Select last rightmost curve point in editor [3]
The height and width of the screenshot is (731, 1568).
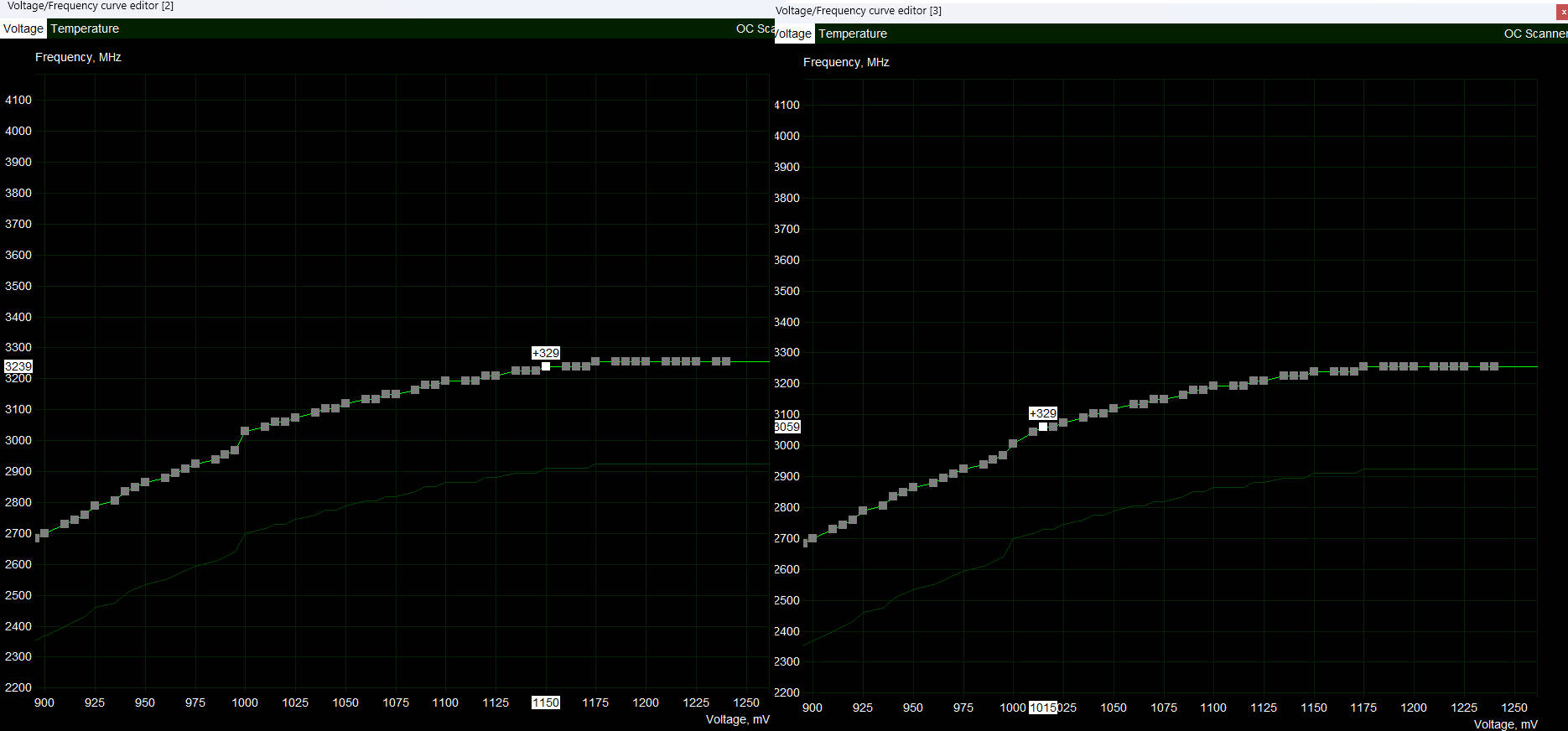[x=1494, y=366]
